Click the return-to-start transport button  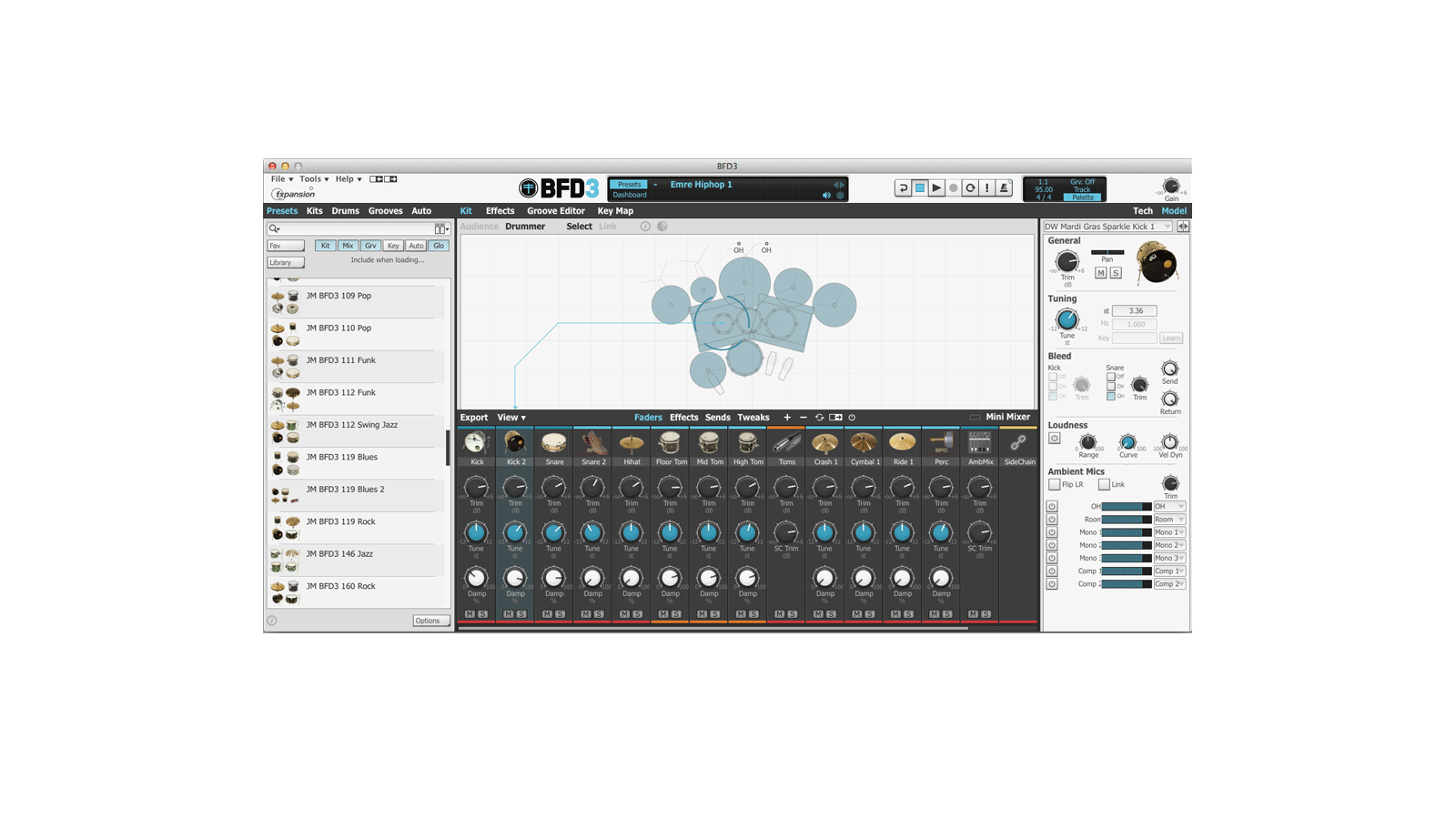(903, 187)
